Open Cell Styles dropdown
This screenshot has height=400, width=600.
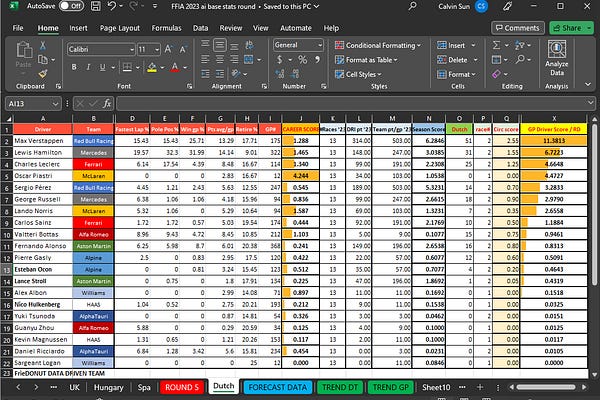359,74
